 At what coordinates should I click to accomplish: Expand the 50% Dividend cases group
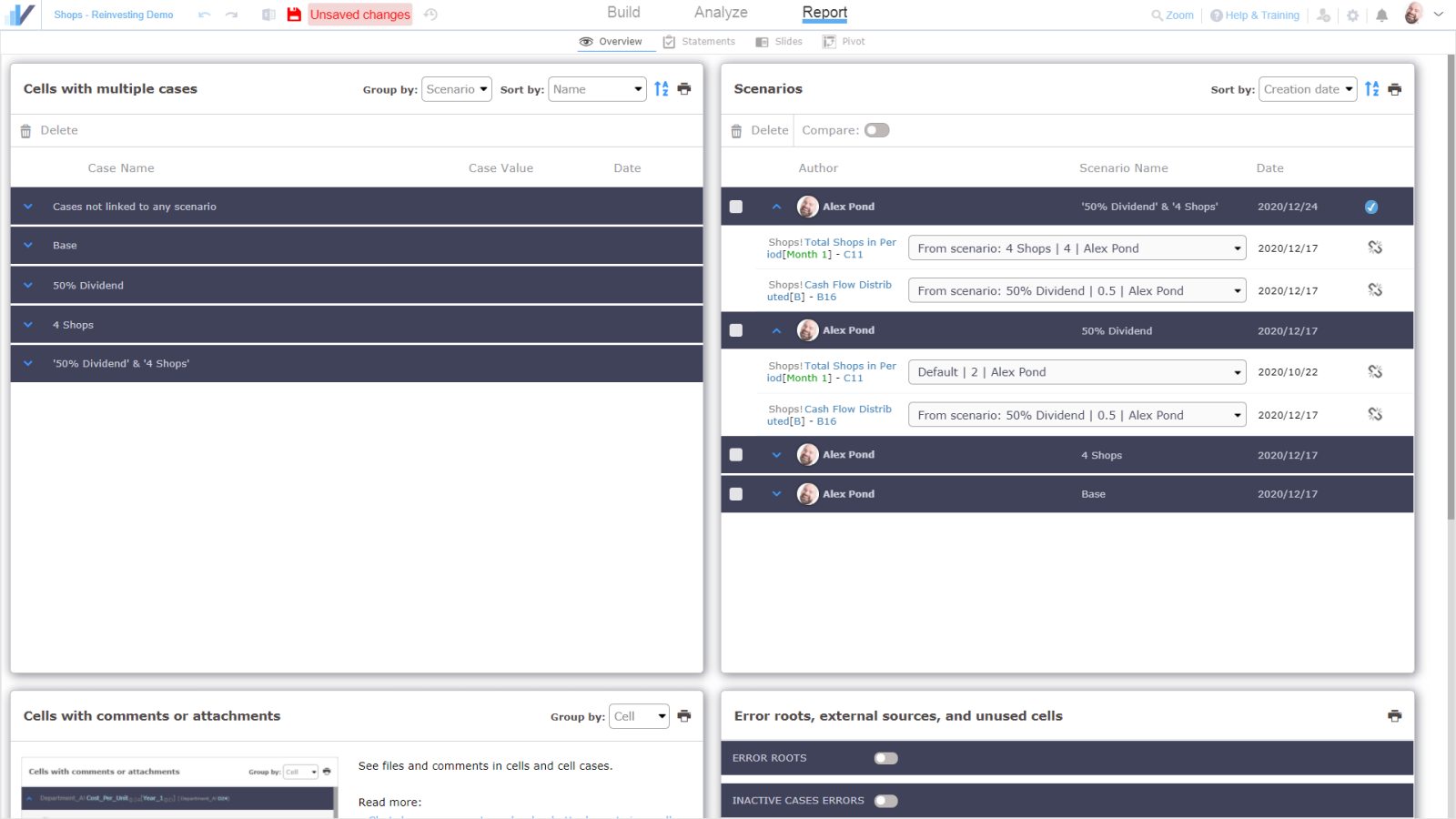point(28,285)
